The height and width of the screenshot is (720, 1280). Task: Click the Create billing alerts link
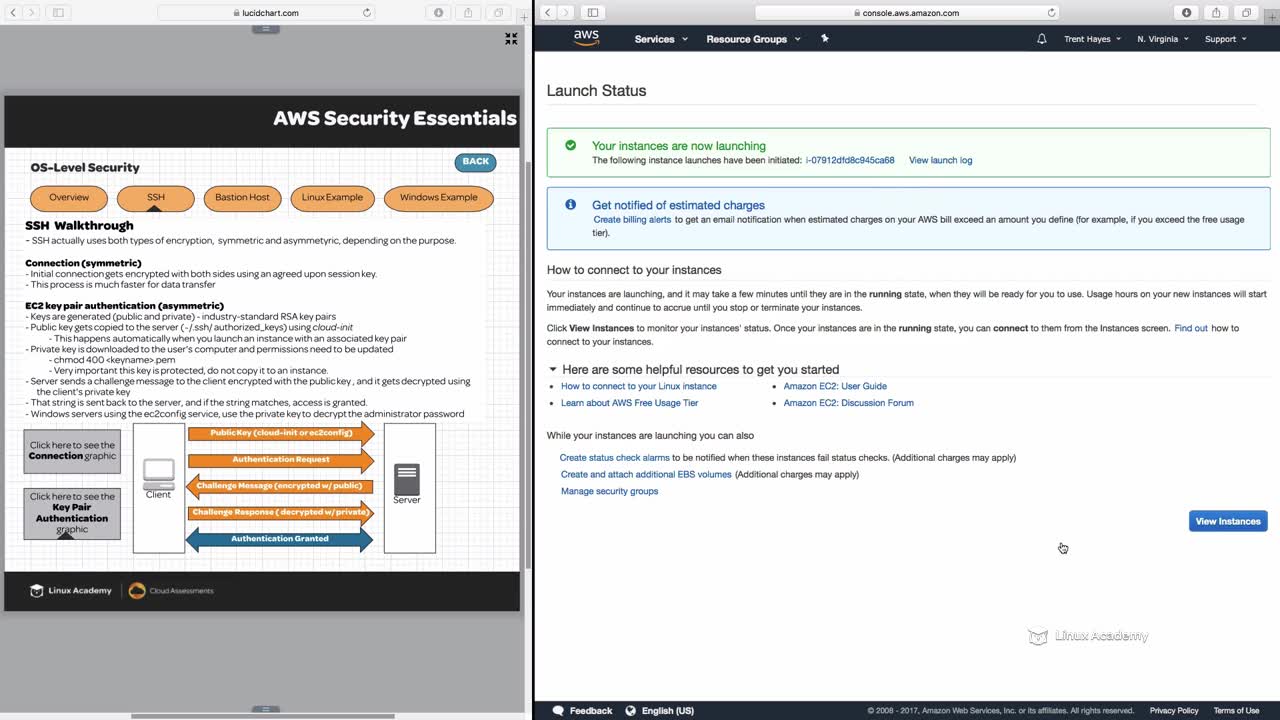tap(632, 220)
